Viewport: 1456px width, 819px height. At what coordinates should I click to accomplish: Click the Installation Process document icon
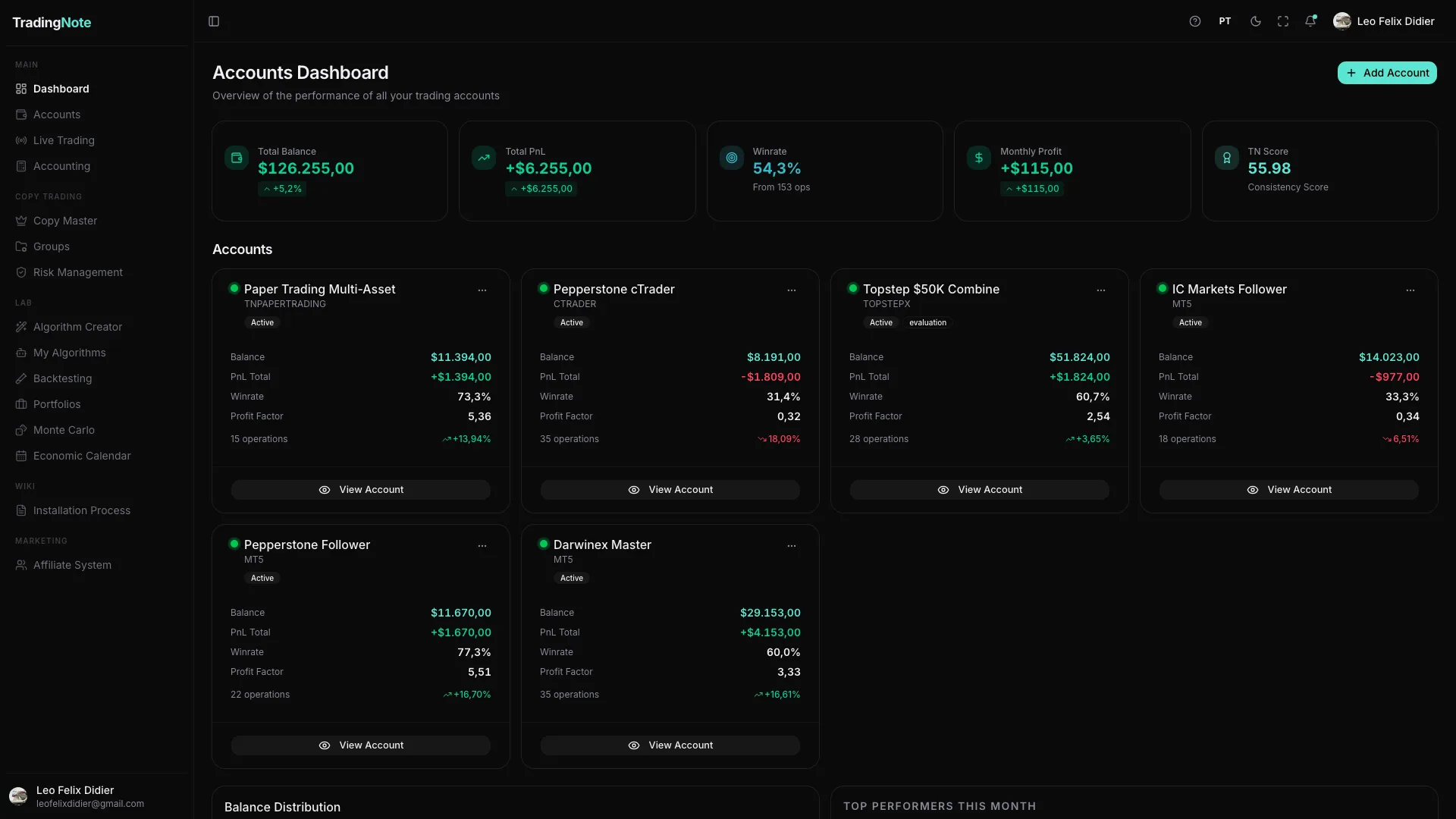point(21,510)
